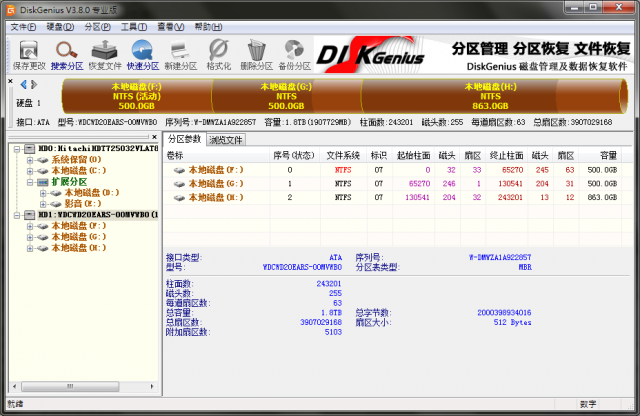This screenshot has width=640, height=416.
Task: Click the DiskGenius title bar app icon
Action: tap(11, 10)
